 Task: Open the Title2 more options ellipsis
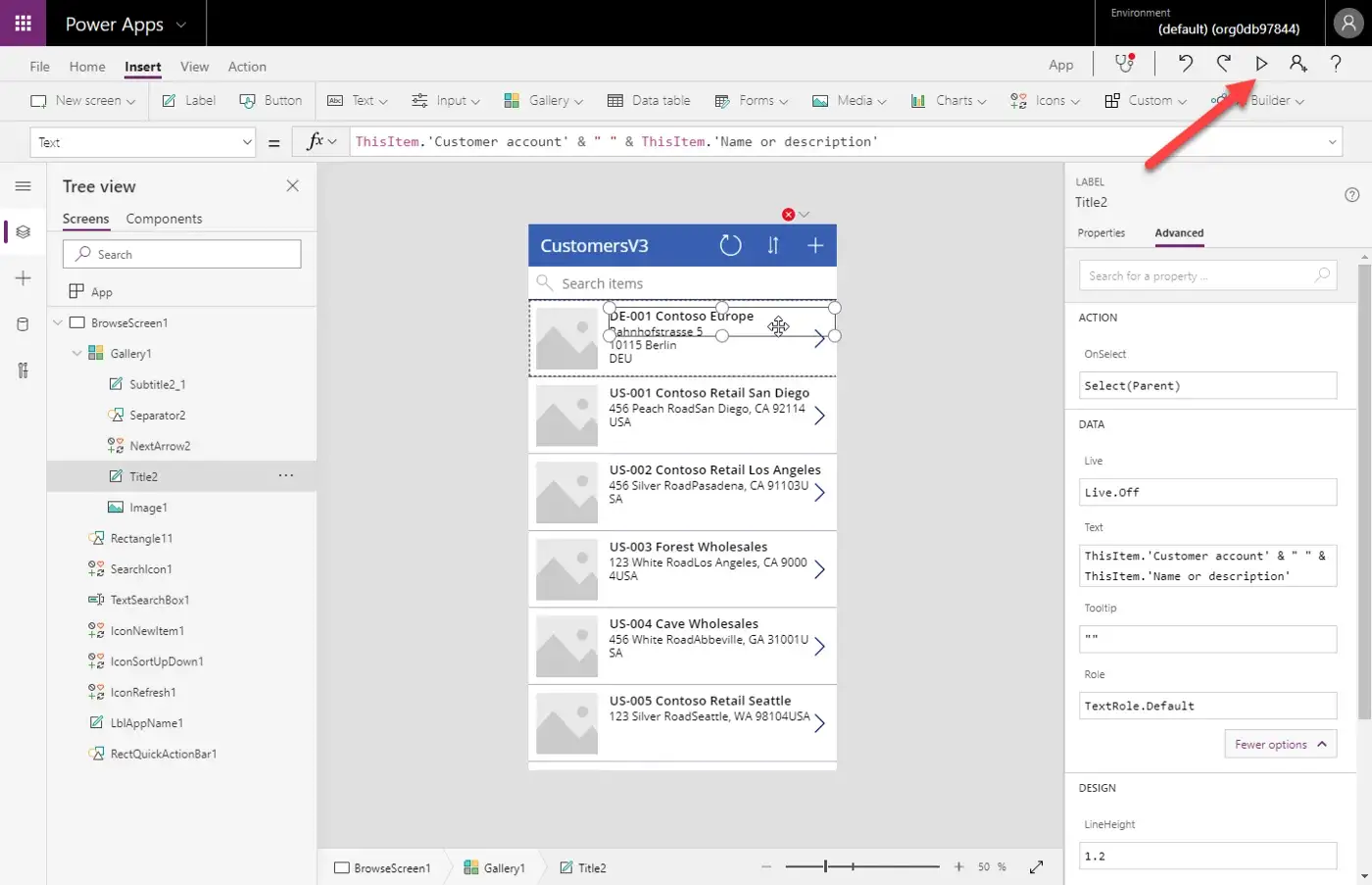point(285,475)
